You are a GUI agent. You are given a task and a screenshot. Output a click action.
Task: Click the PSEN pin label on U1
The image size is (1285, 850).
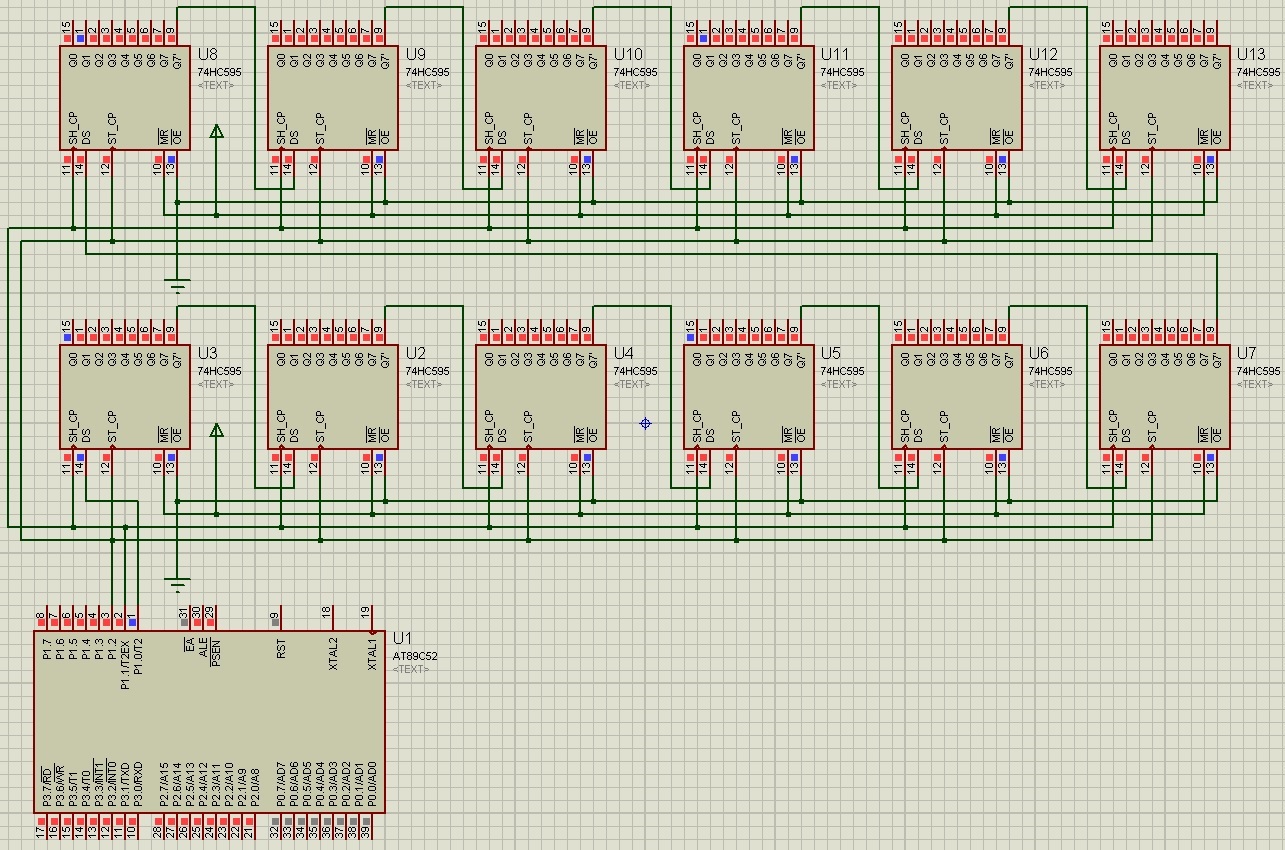[x=216, y=652]
